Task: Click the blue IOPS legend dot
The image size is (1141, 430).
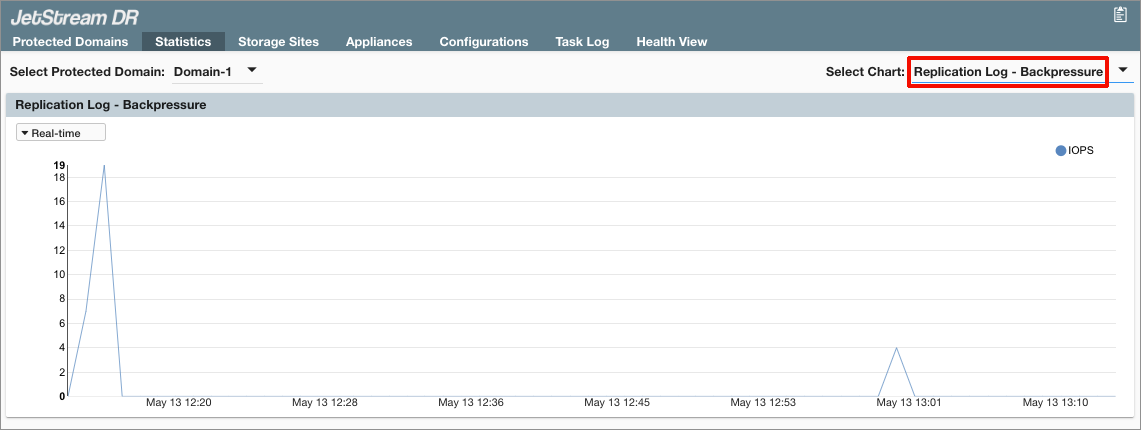Action: click(1061, 150)
